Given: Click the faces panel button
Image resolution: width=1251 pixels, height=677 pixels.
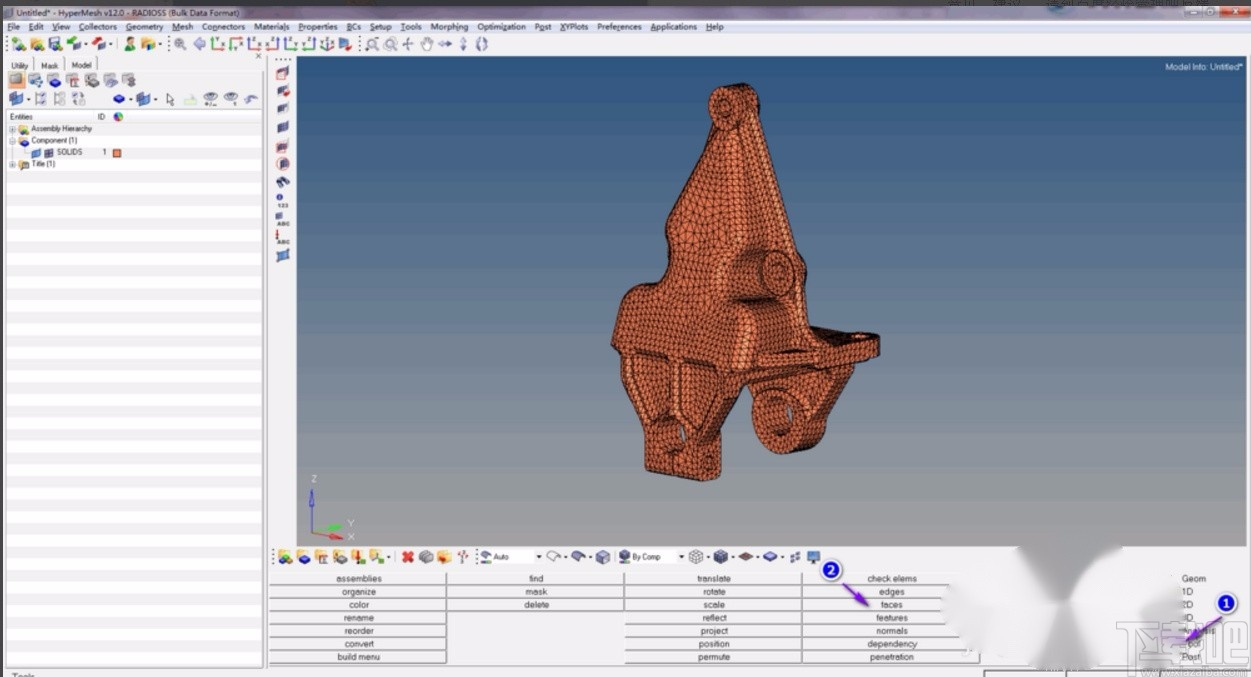Looking at the screenshot, I should click(x=891, y=605).
